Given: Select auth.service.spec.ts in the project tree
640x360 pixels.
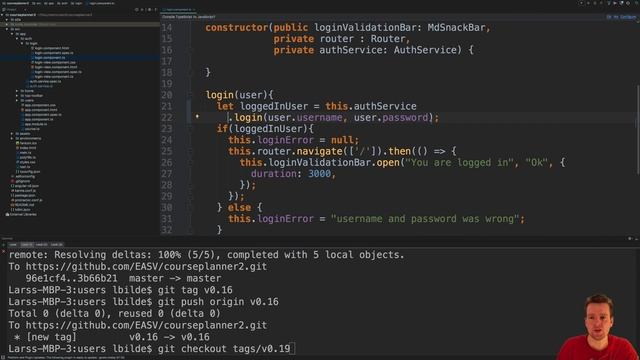Looking at the screenshot, I should [x=44, y=81].
